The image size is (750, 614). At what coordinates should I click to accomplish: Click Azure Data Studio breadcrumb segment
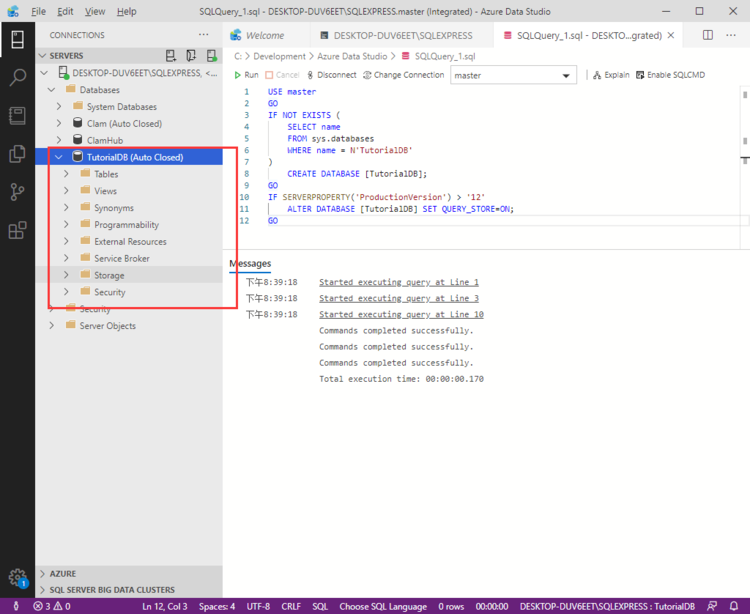352,56
